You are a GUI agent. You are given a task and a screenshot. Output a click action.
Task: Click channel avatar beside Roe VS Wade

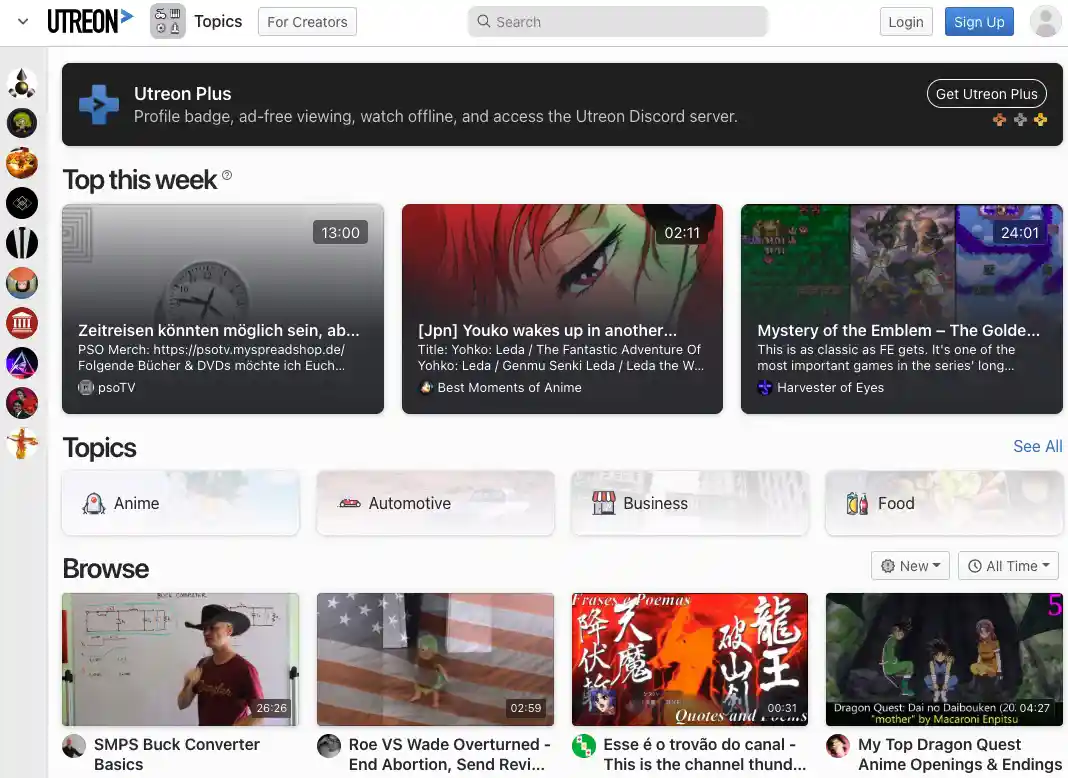[329, 747]
